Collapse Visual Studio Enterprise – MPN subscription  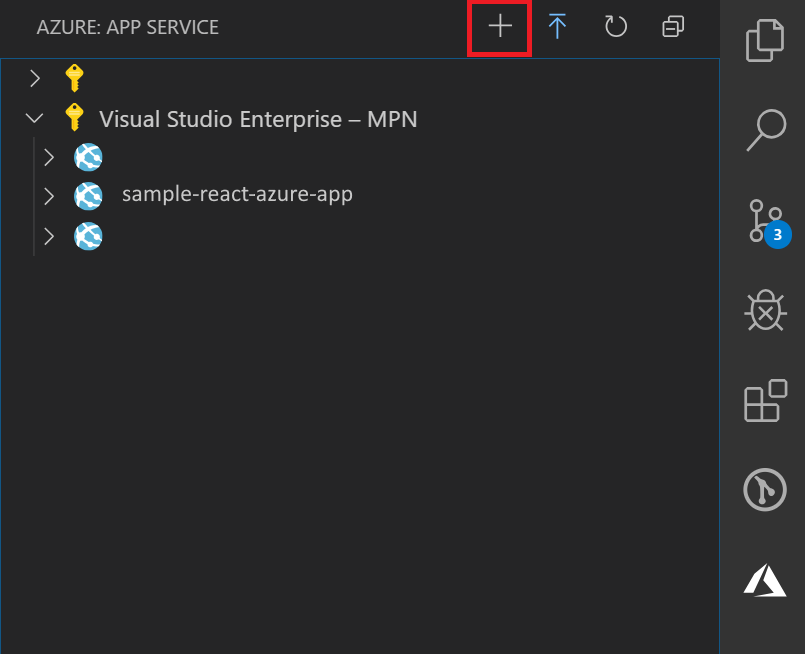click(x=35, y=118)
